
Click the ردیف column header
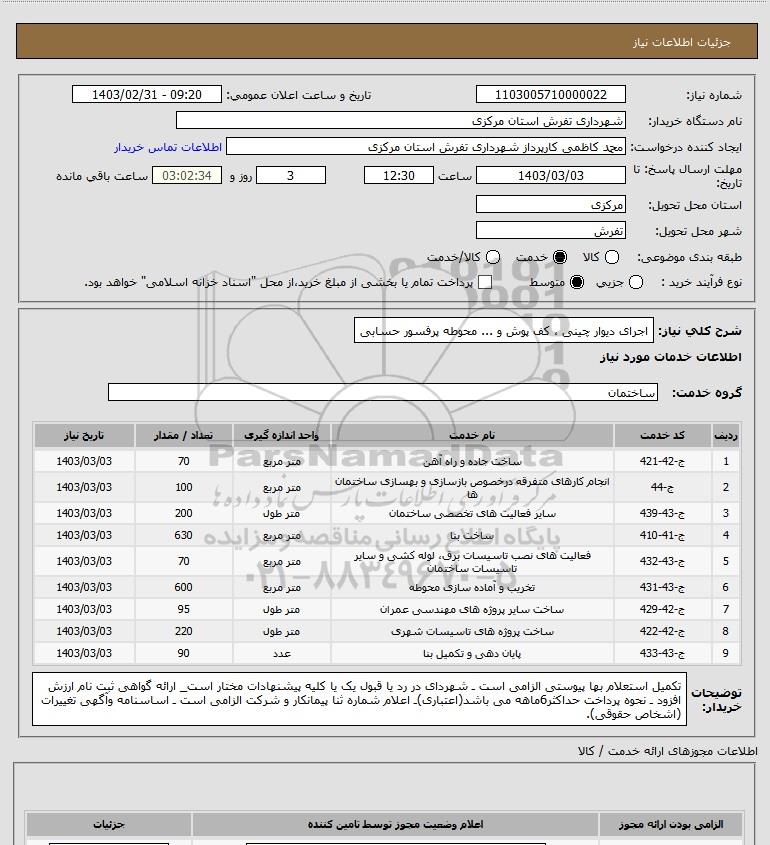(726, 435)
